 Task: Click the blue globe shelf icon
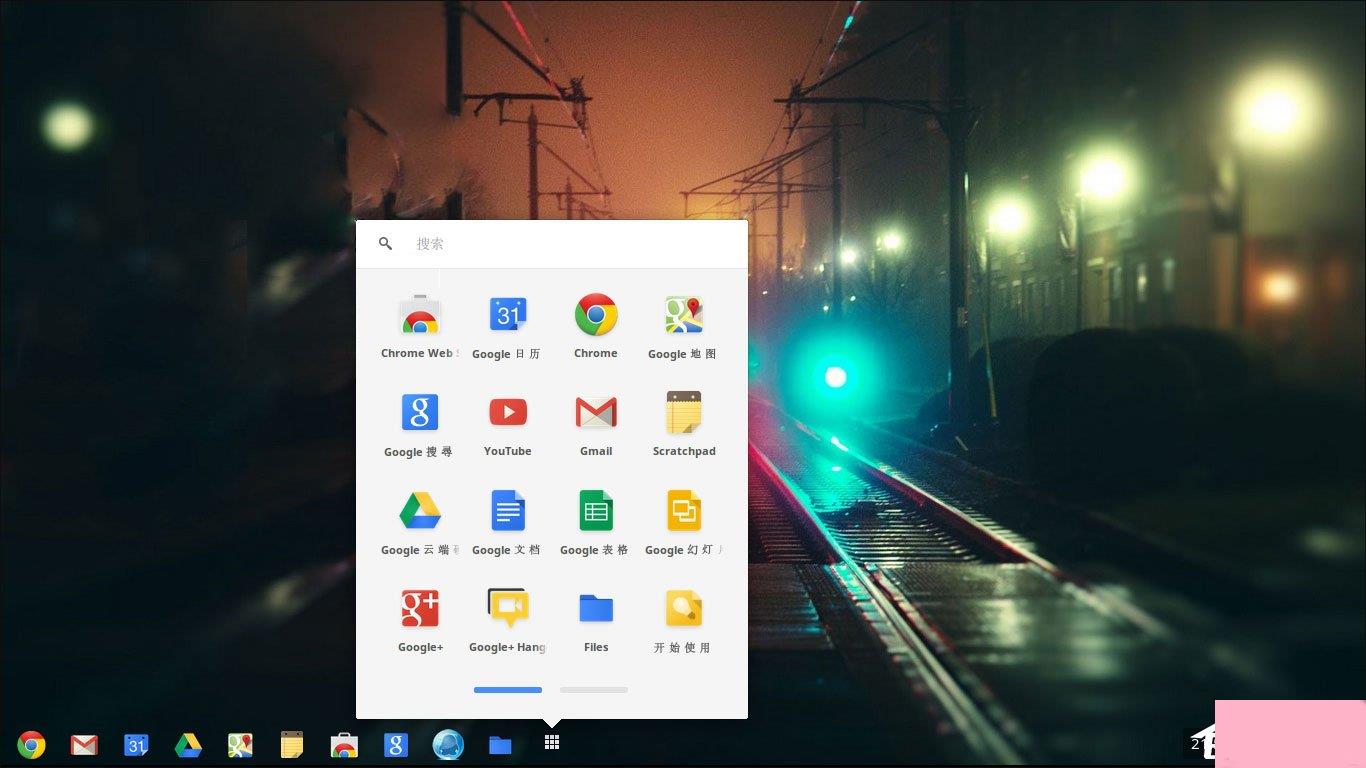point(448,745)
